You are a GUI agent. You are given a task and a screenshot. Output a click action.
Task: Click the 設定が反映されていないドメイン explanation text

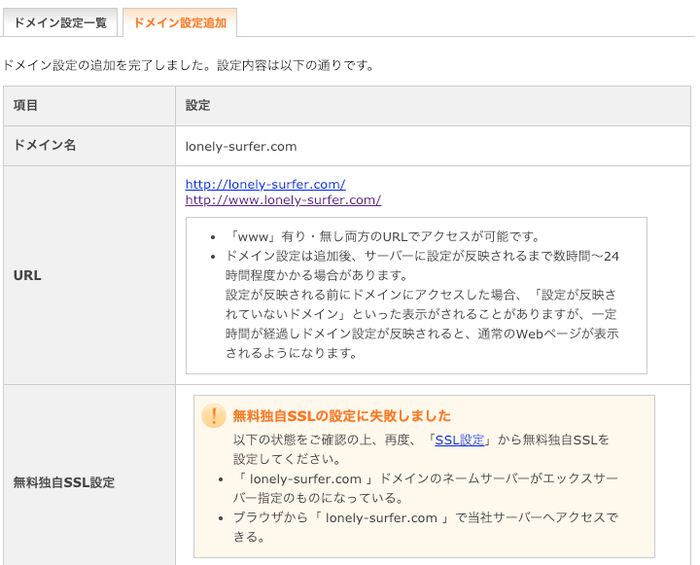click(422, 324)
